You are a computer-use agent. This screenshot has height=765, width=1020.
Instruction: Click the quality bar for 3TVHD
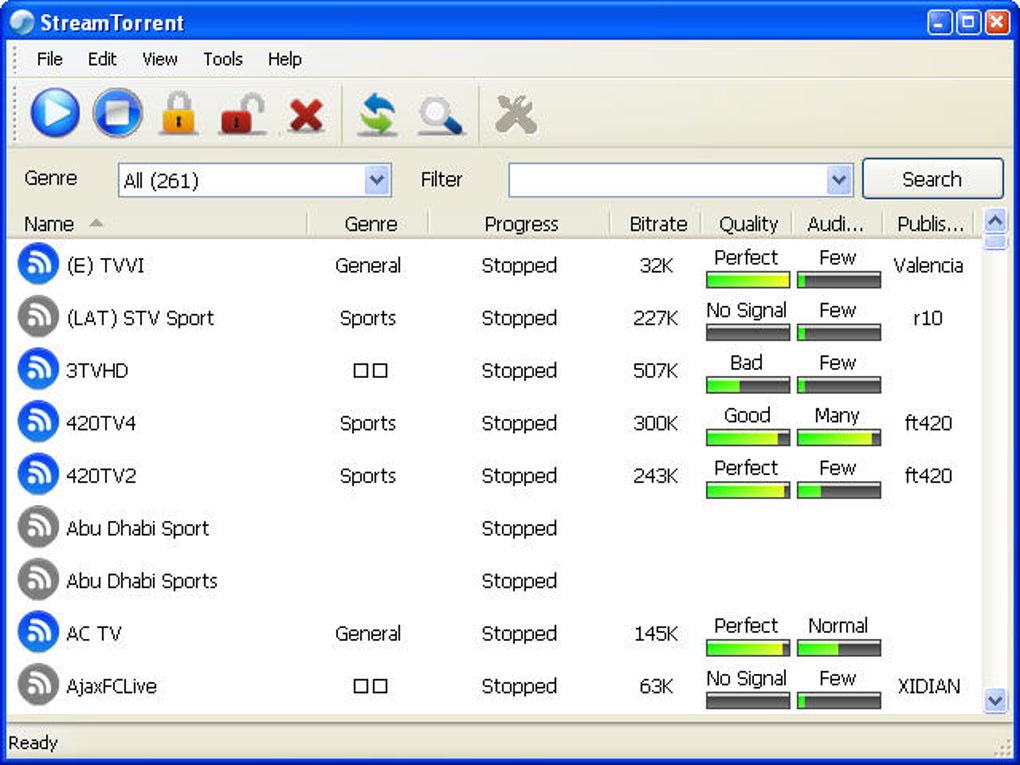click(747, 385)
